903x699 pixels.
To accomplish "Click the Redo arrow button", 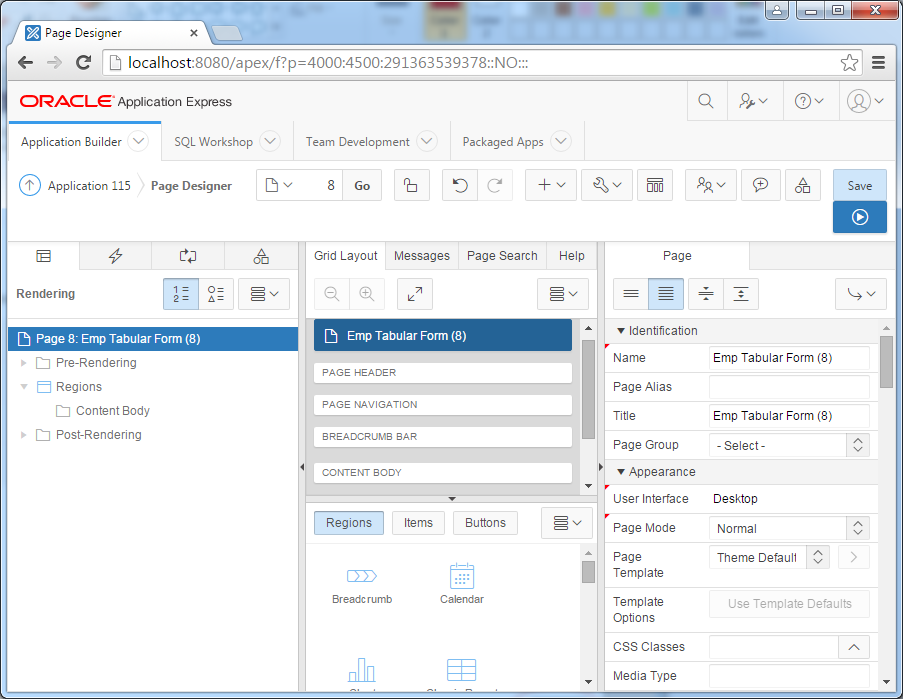I will [495, 185].
